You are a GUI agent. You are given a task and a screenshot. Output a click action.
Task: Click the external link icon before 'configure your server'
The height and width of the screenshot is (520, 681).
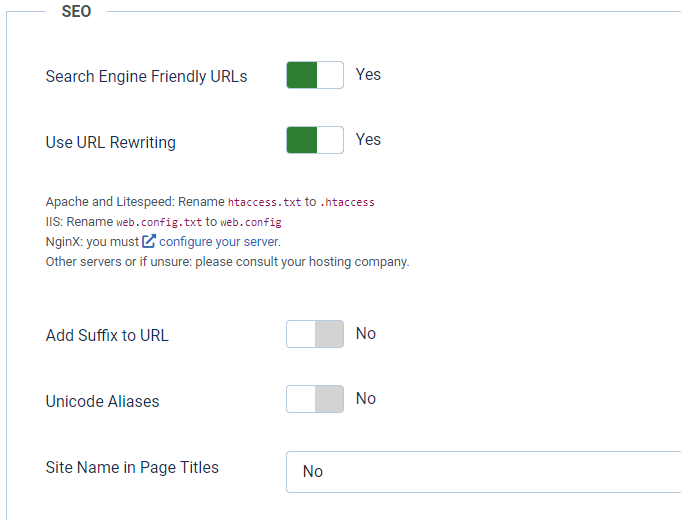[149, 241]
